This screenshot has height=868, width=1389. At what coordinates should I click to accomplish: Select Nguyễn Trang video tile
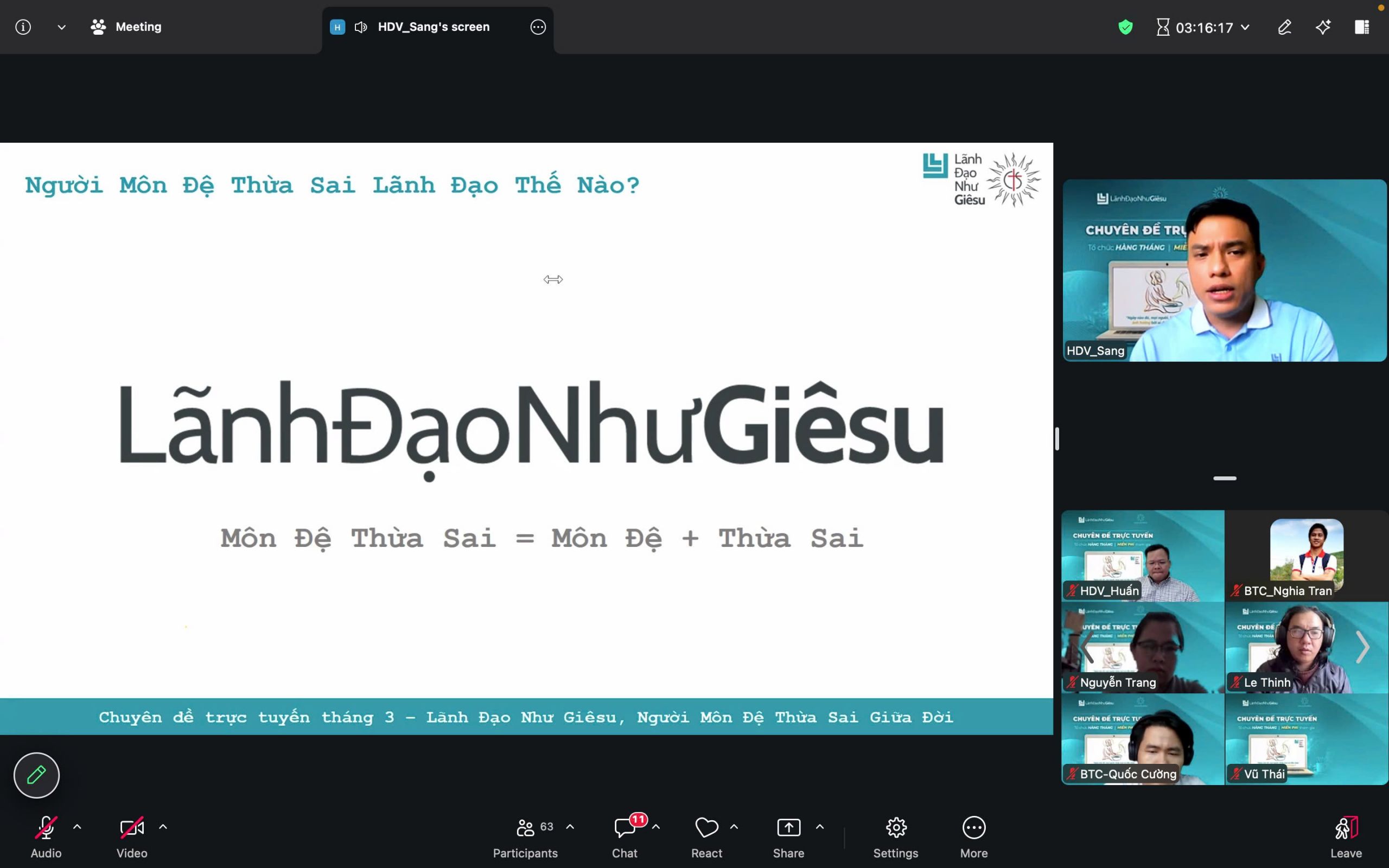[1143, 648]
